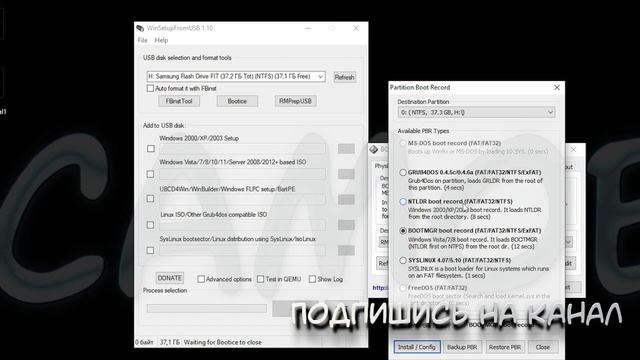Check the Windows 2000/XP/2003 Setup box
Screen dimensions: 640x360
pos(151,149)
